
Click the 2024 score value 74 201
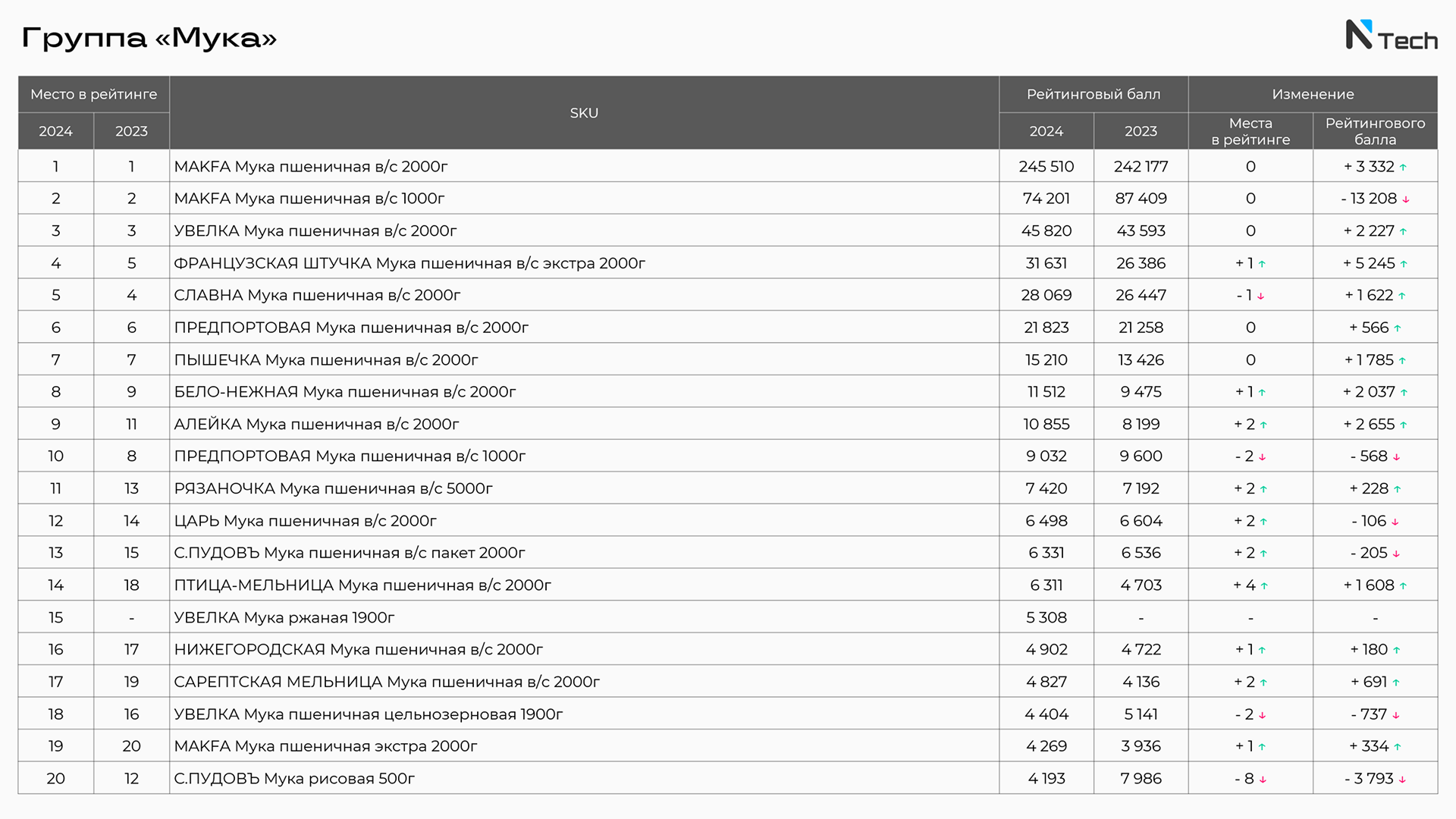[1046, 198]
